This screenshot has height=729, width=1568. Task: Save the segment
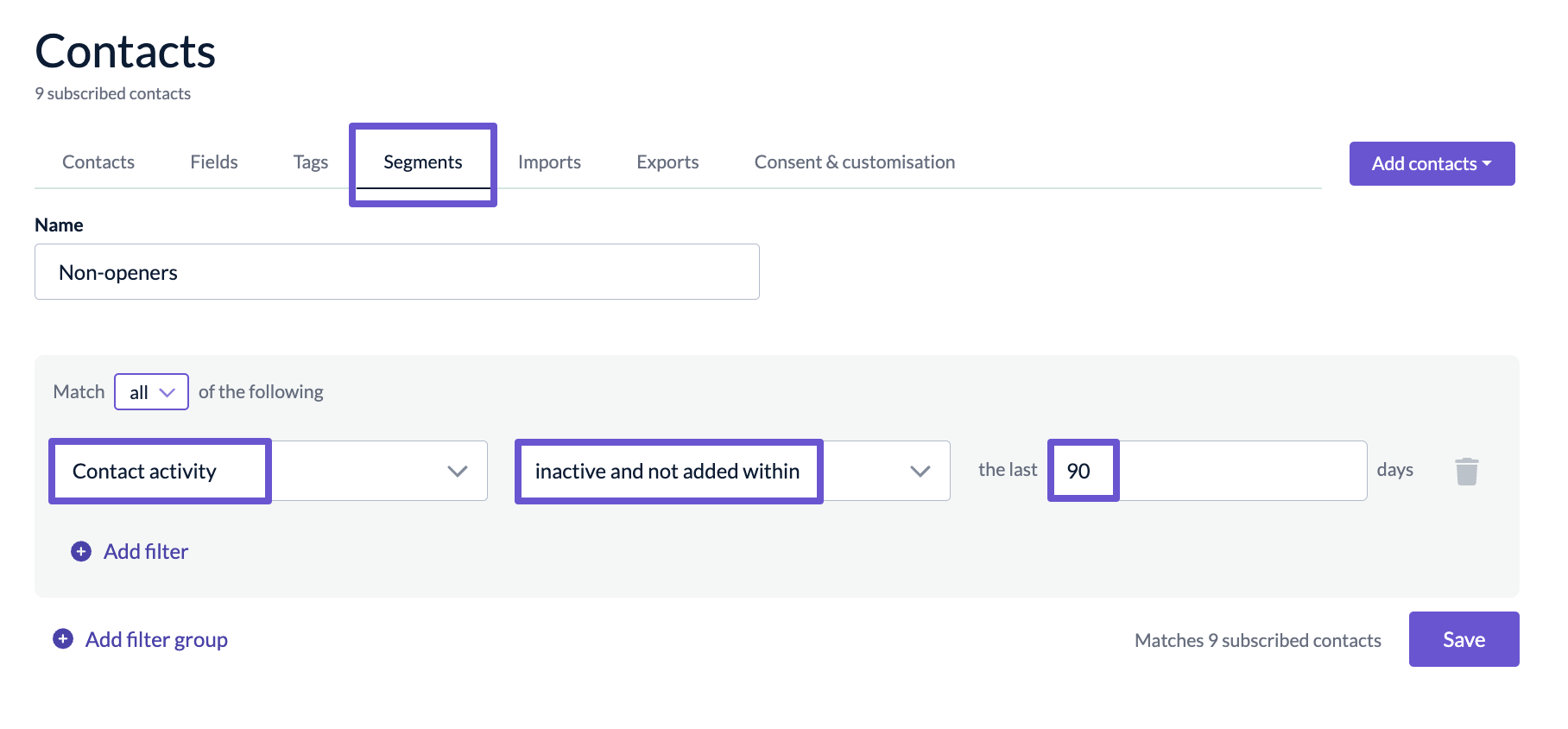(1464, 639)
